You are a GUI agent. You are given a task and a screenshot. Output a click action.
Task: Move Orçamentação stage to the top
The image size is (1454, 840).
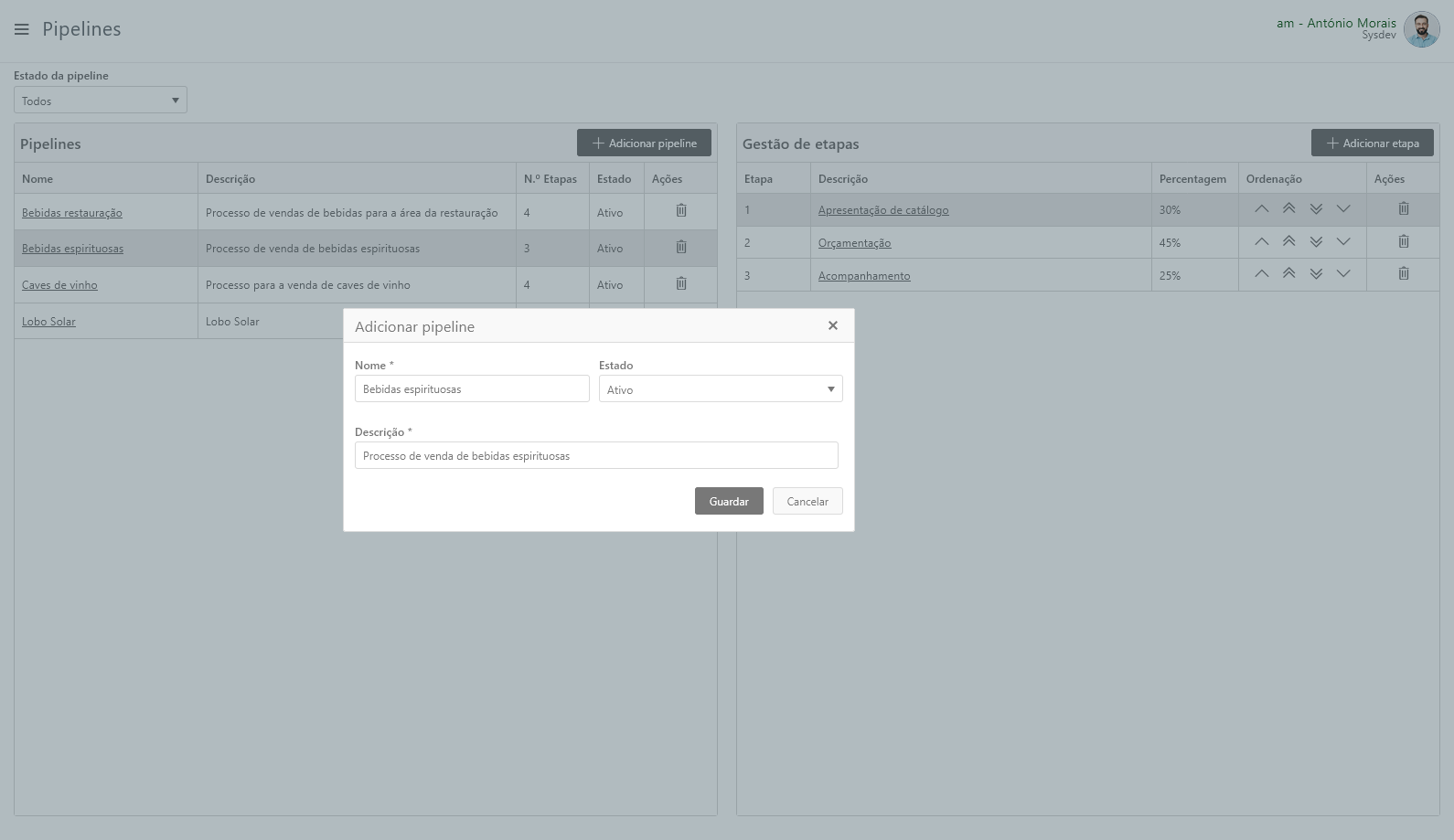(1288, 242)
